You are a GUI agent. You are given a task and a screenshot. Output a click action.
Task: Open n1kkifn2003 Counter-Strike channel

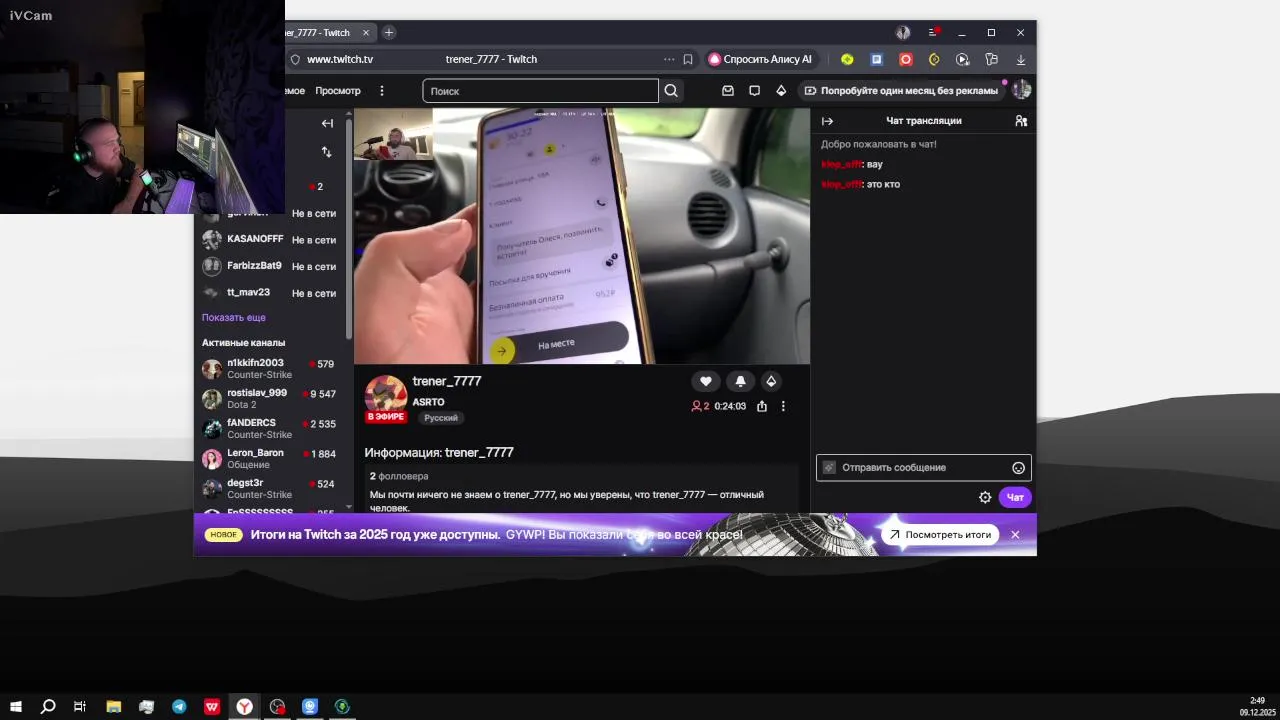(x=270, y=369)
